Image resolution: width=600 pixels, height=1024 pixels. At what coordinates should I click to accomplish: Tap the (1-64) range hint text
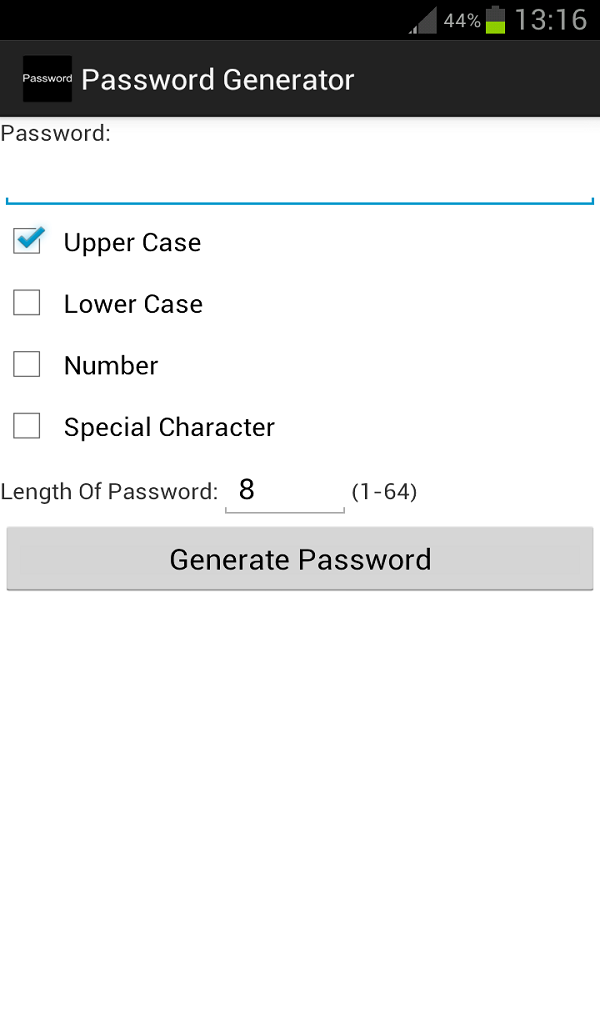click(384, 491)
